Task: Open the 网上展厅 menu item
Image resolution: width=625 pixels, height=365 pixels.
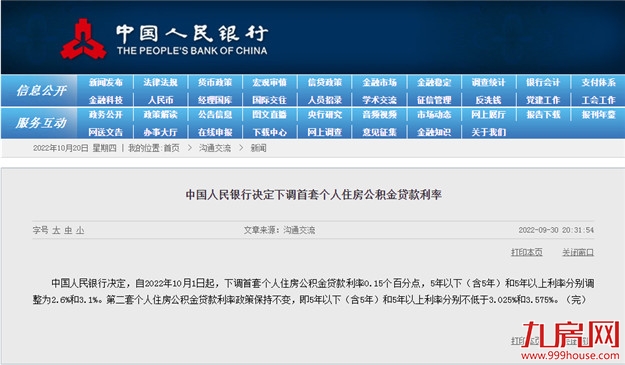Action: [x=488, y=115]
